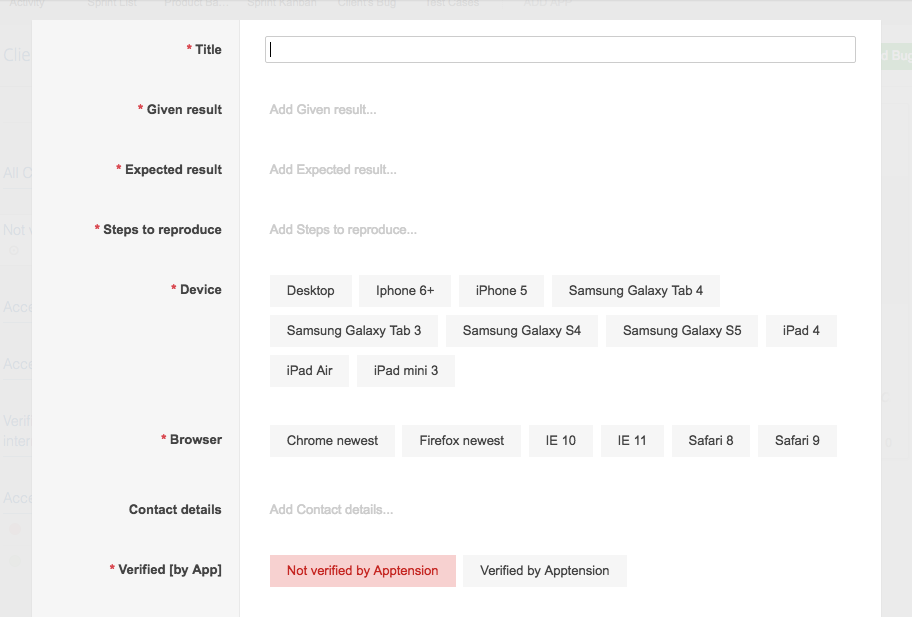Enable the IE 10 browser option
Screen dimensions: 912x617
click(x=560, y=440)
